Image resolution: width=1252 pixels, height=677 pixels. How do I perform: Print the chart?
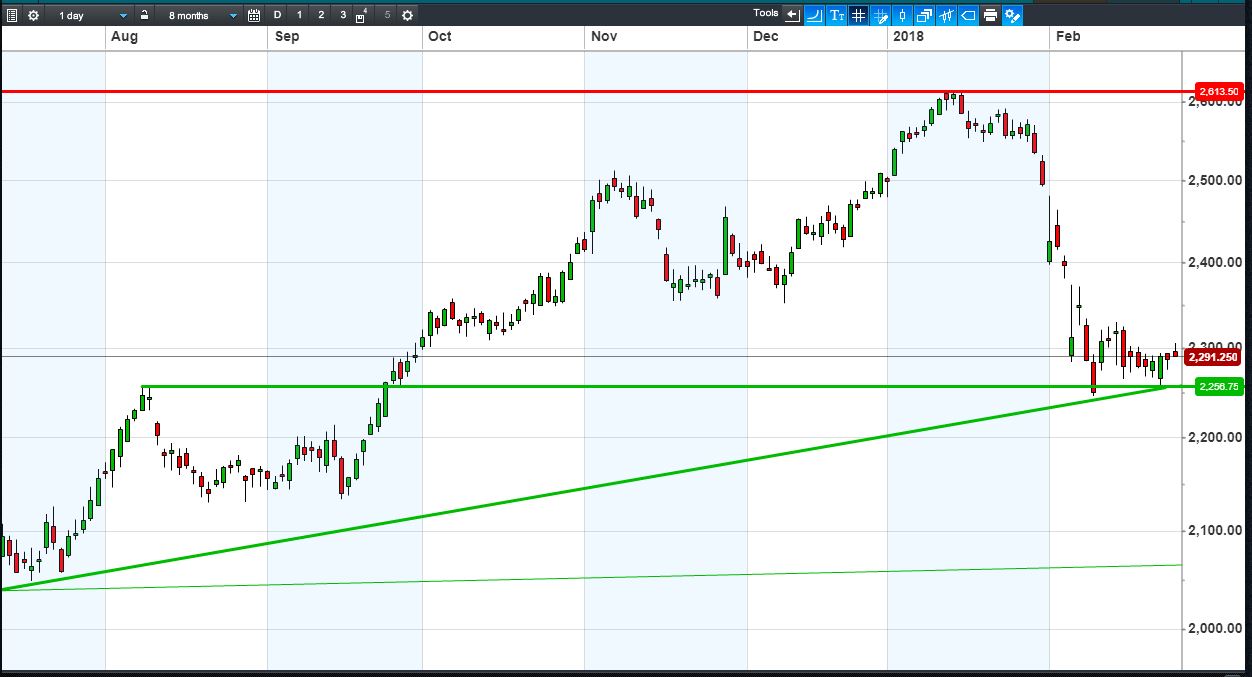point(990,15)
